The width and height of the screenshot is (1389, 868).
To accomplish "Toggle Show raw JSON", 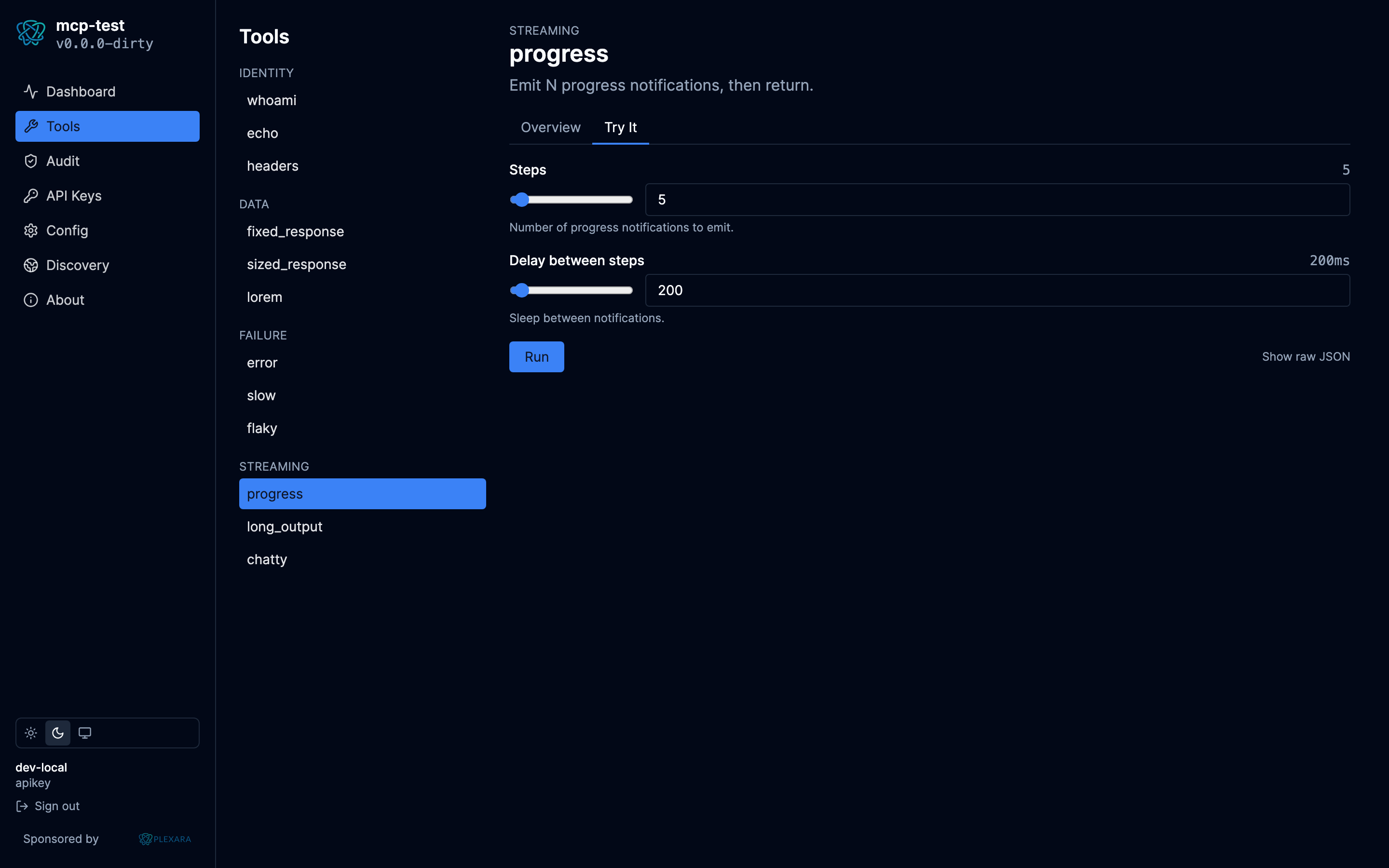I will 1306,356.
